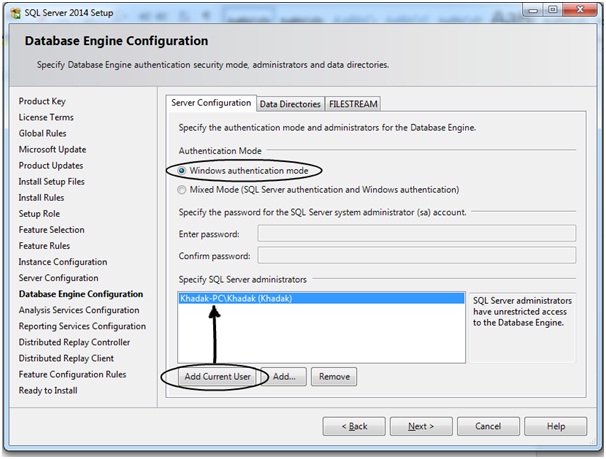Click the Remove button
The height and width of the screenshot is (459, 606).
click(x=334, y=377)
